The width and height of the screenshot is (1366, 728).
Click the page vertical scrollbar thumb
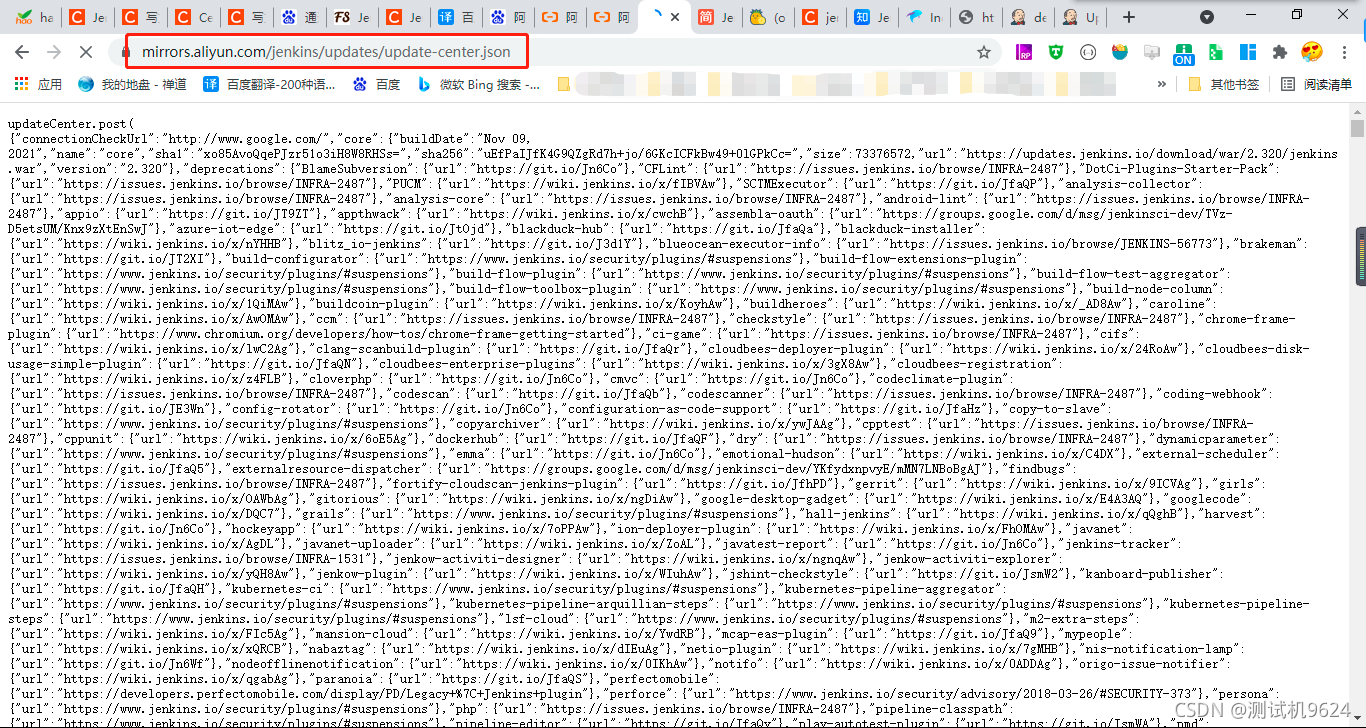(1357, 128)
